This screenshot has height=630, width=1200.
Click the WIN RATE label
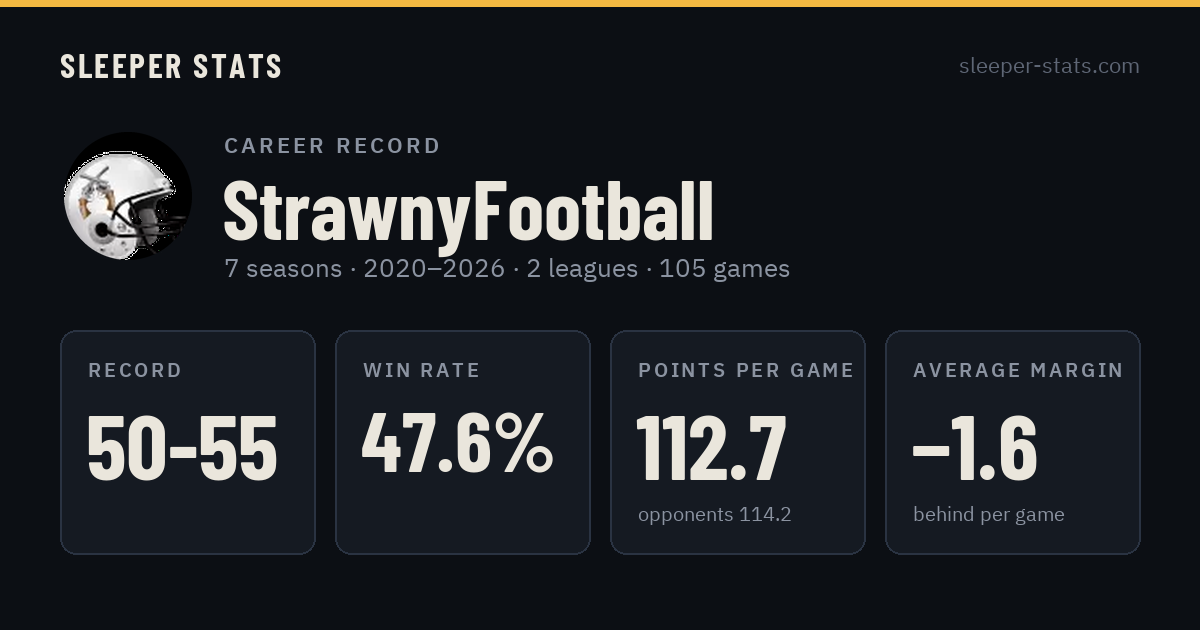pyautogui.click(x=422, y=371)
